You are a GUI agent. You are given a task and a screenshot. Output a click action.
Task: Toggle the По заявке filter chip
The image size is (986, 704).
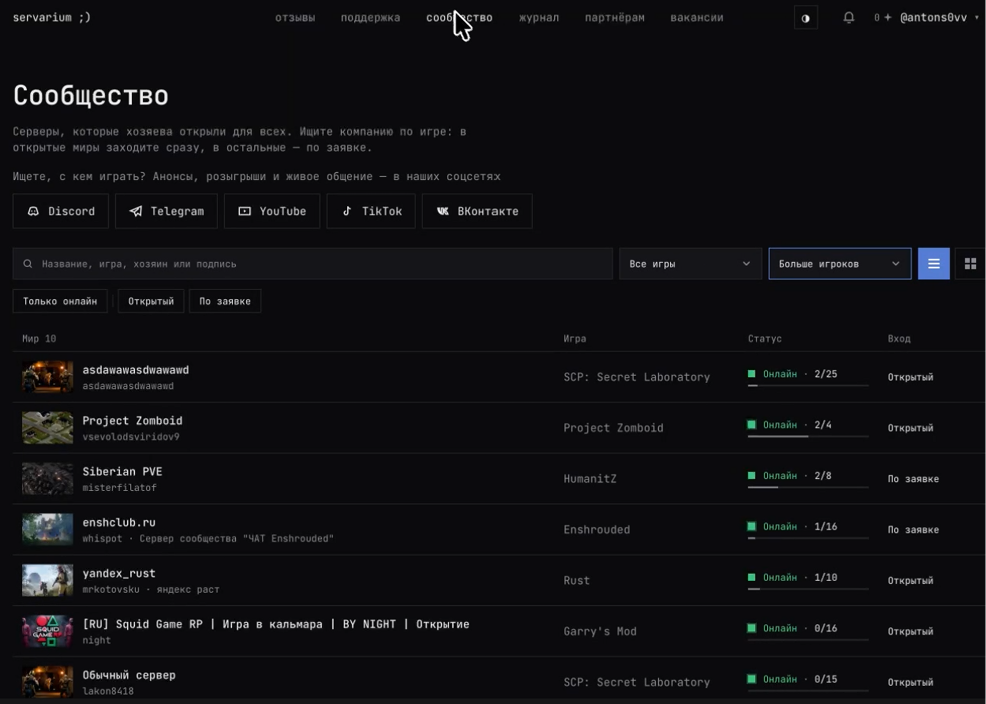(x=225, y=301)
